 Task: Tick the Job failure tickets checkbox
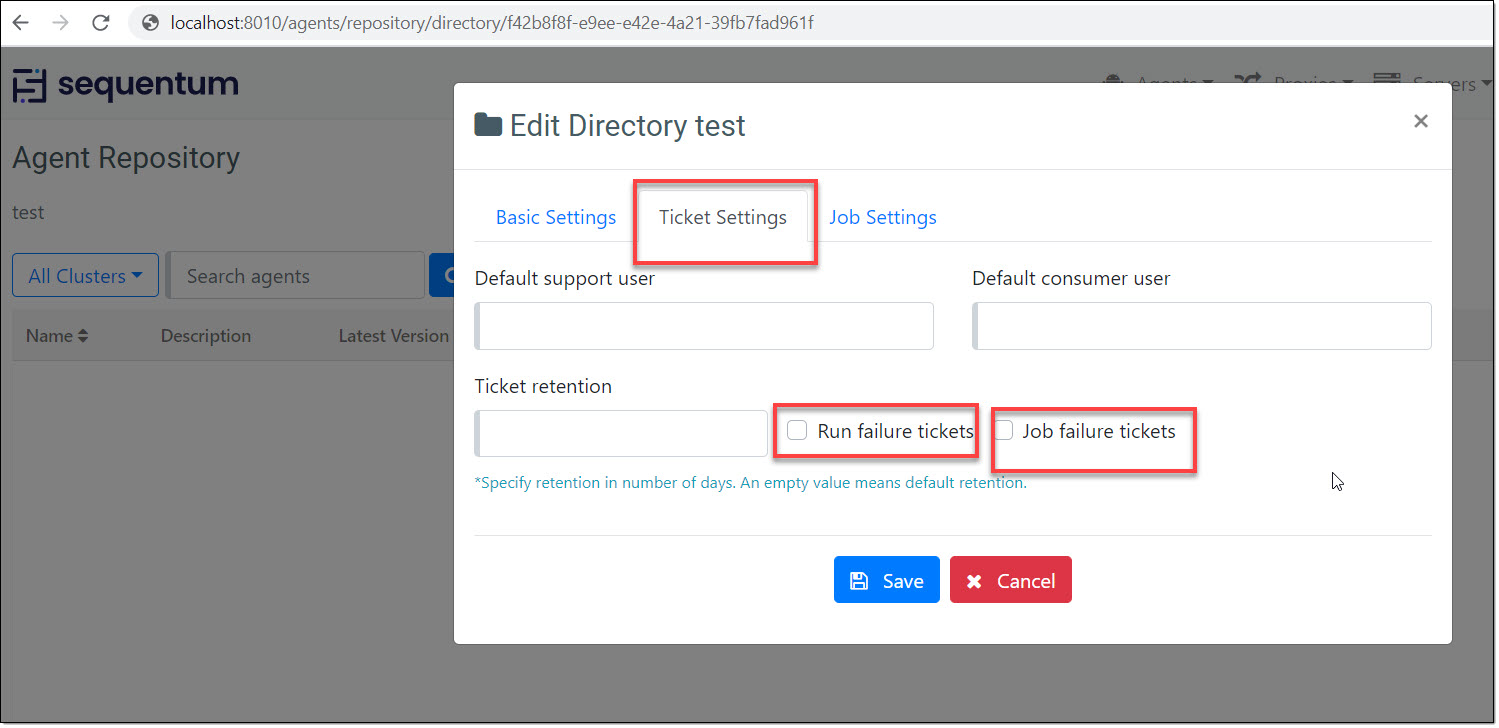[1004, 431]
